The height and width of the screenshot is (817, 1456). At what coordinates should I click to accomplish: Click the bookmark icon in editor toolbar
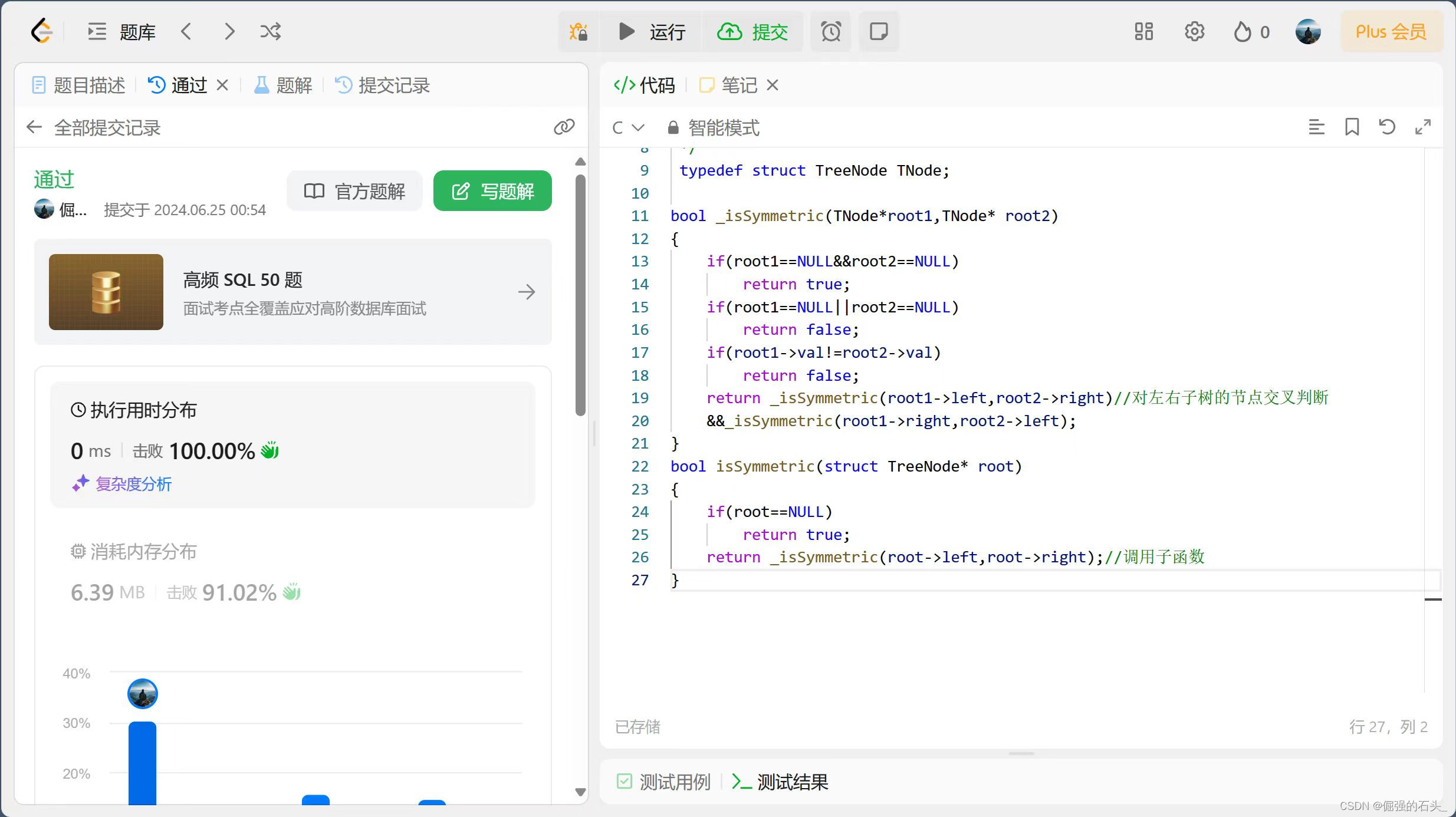[x=1352, y=127]
